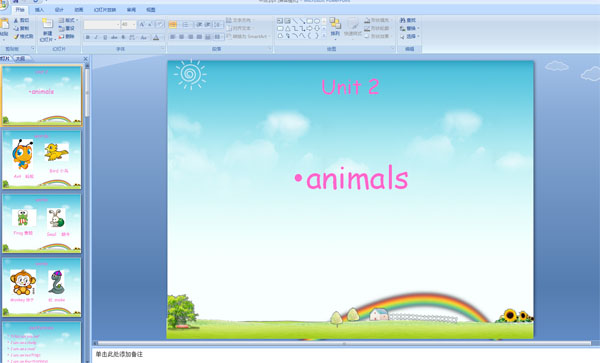600x363 pixels.
Task: Click the Copy (复制) icon
Action: (16, 28)
